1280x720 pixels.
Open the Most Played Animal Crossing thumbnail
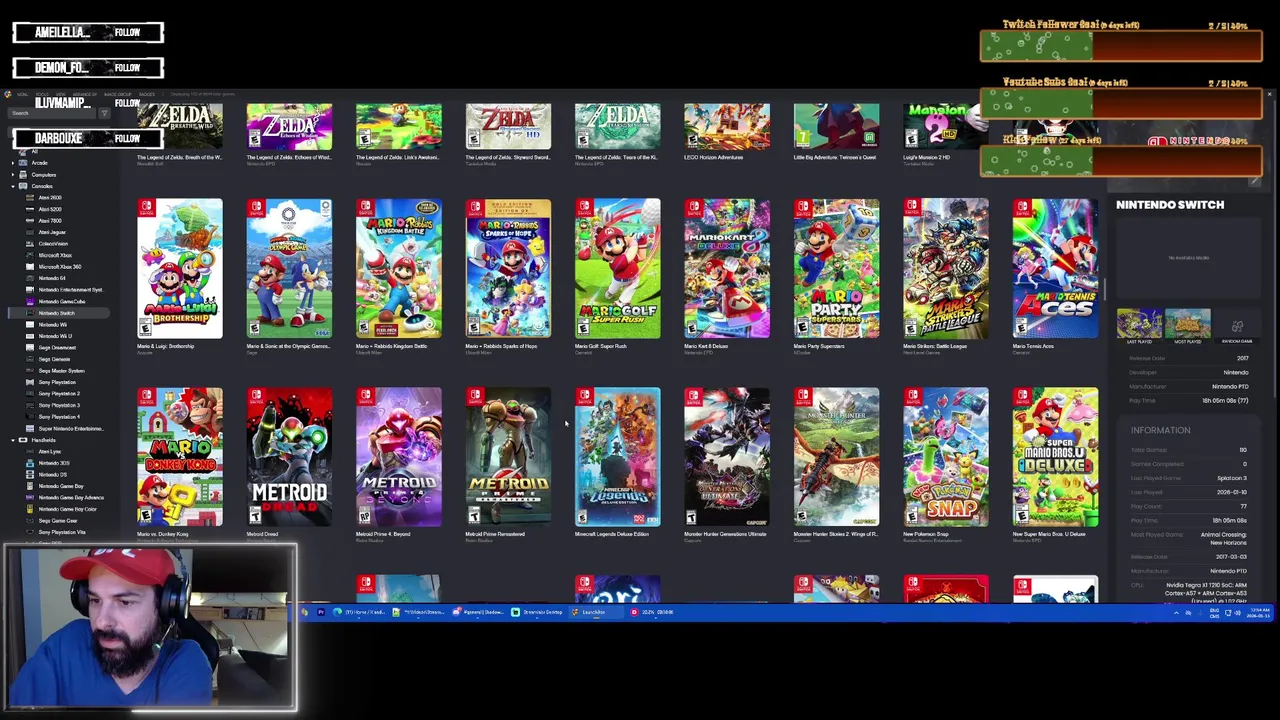(1188, 325)
